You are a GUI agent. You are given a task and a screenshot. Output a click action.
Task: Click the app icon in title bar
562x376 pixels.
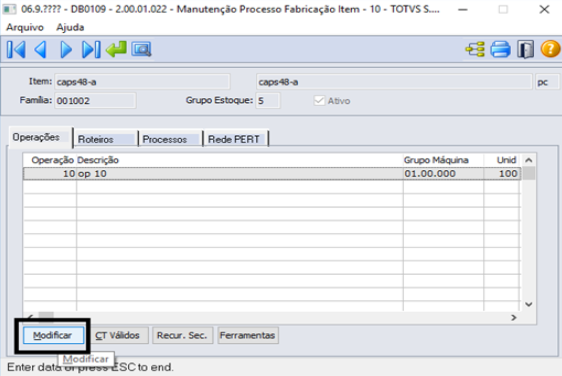[x=9, y=9]
